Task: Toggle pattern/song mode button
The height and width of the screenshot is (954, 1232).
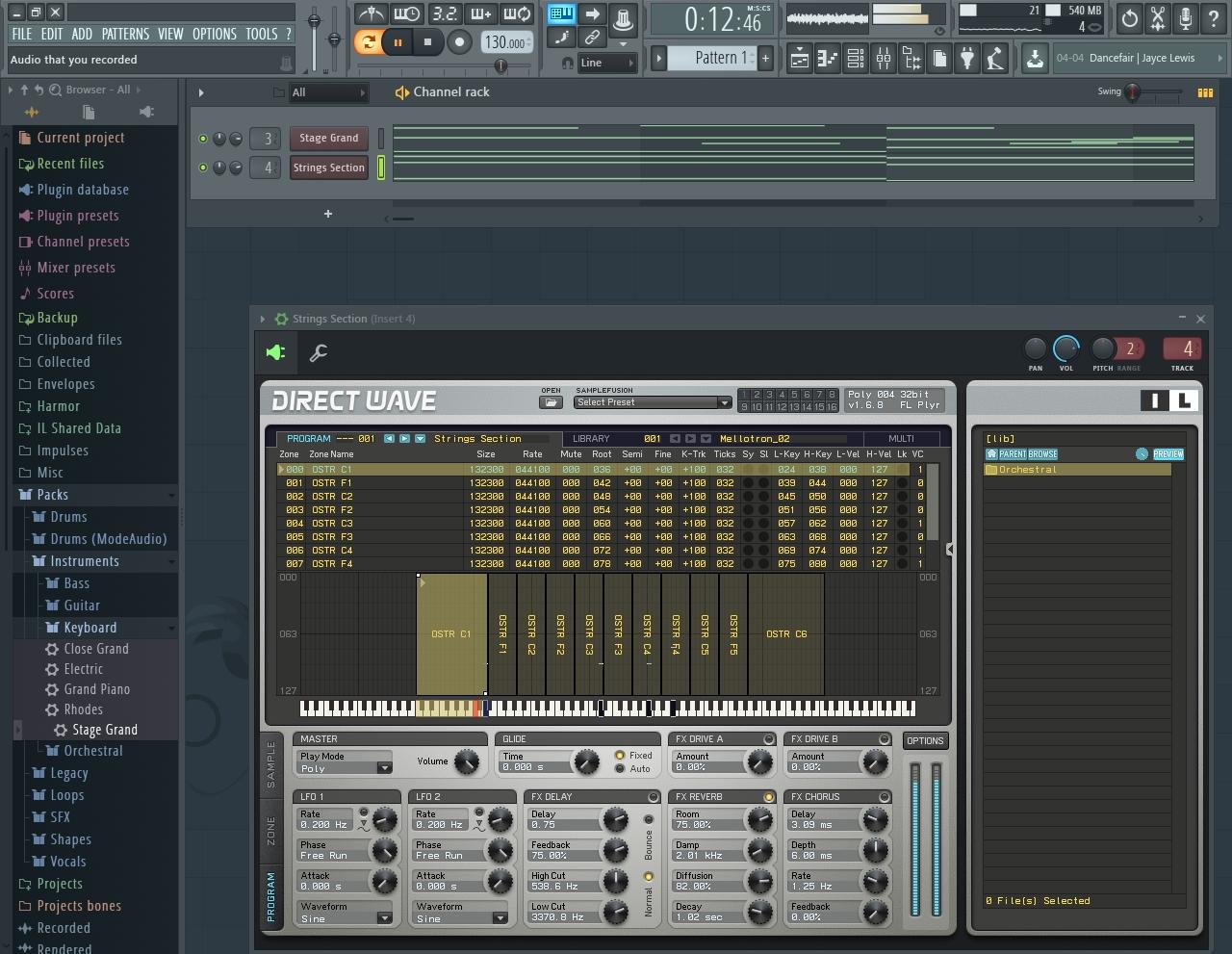Action: coord(368,41)
